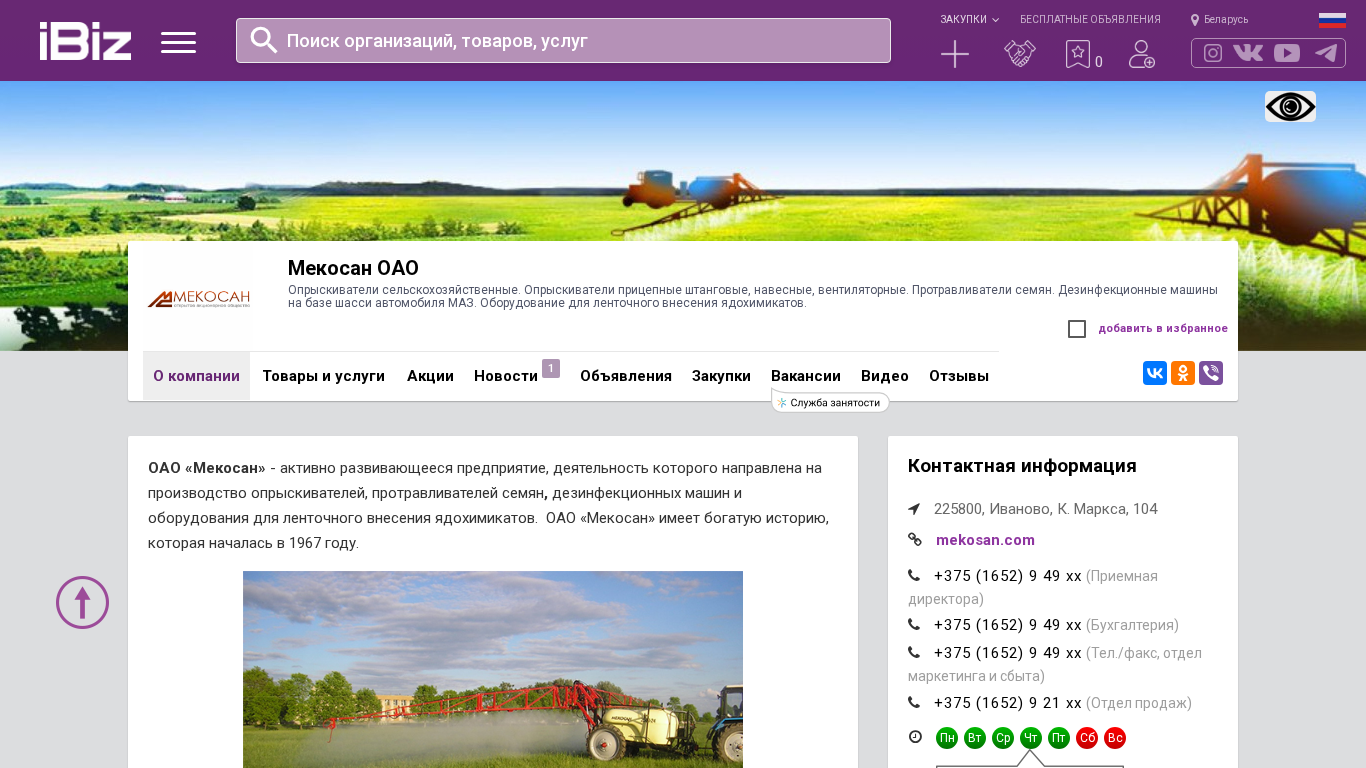Select the Чт weekday circle
The image size is (1366, 768).
(x=1031, y=738)
